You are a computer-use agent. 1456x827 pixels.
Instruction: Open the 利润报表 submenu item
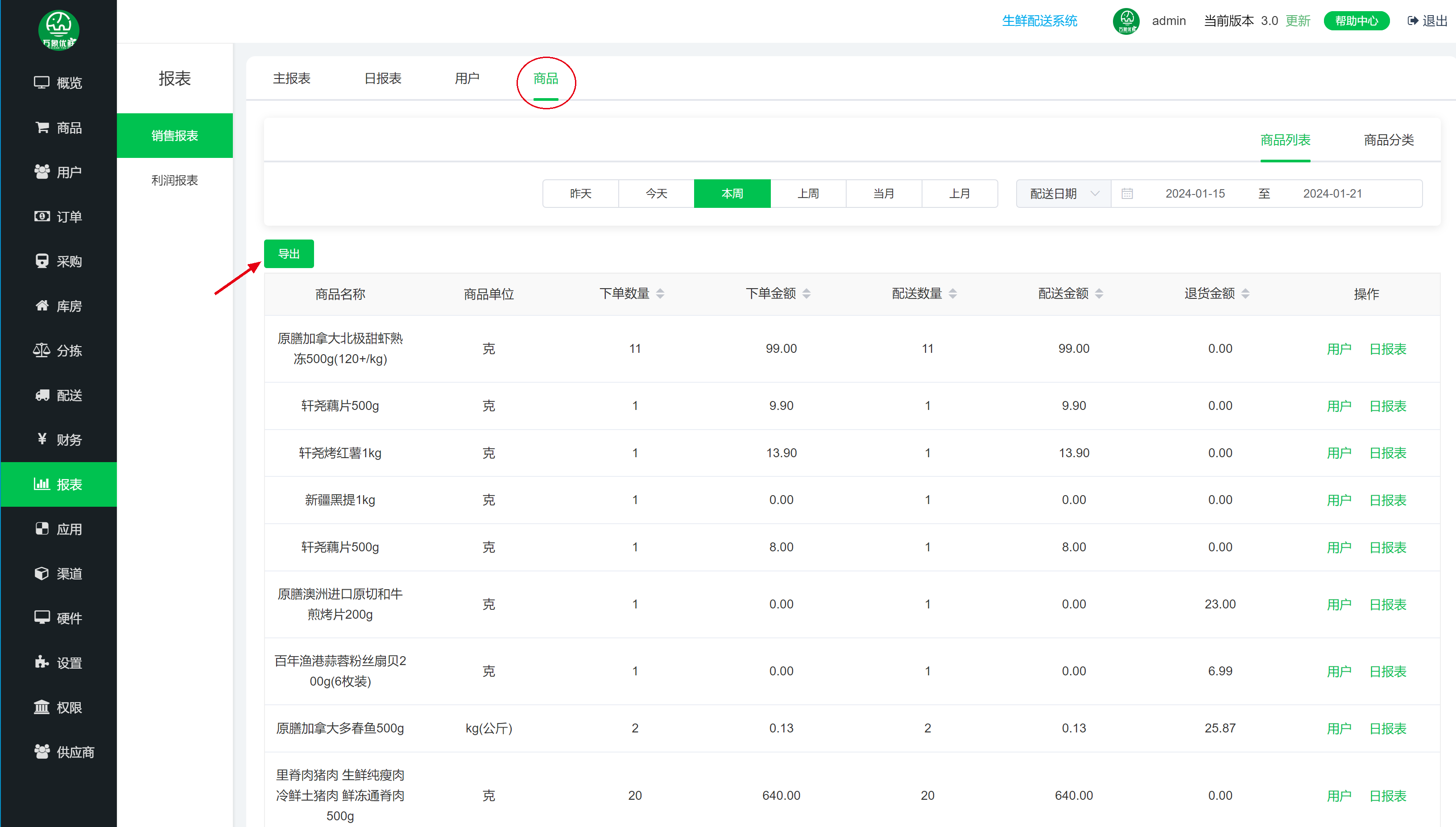(x=174, y=180)
